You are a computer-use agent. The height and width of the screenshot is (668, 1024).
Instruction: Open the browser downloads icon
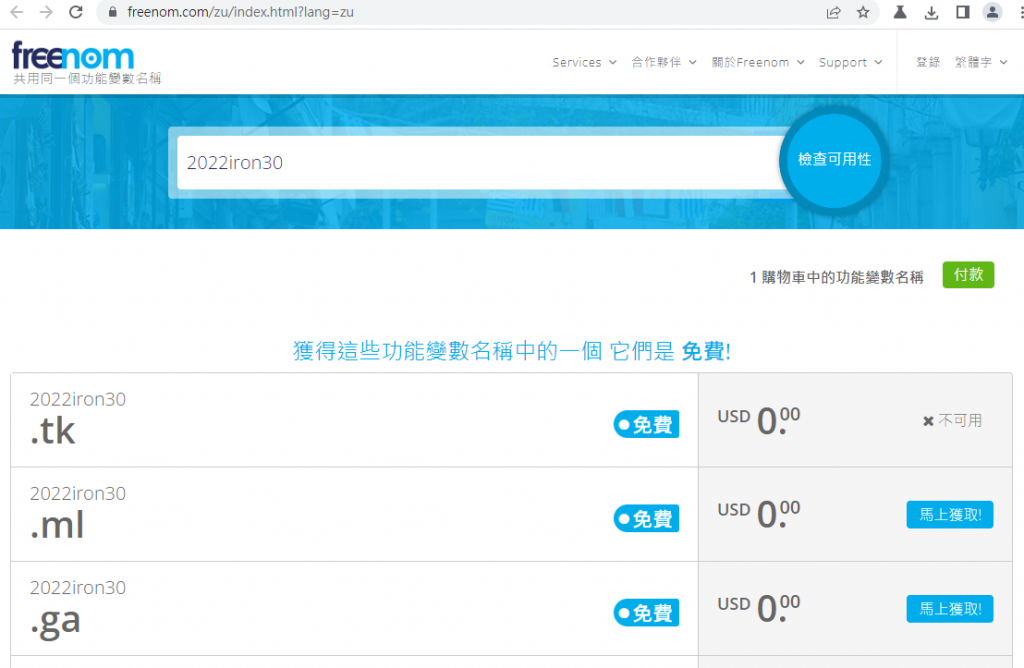click(x=931, y=12)
